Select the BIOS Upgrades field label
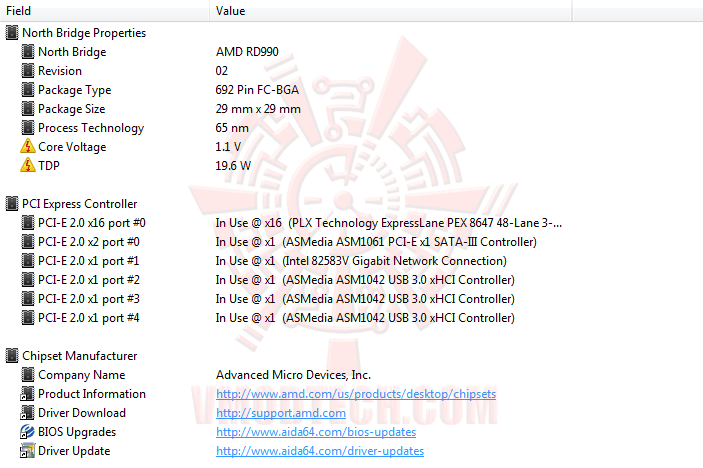 pos(77,432)
